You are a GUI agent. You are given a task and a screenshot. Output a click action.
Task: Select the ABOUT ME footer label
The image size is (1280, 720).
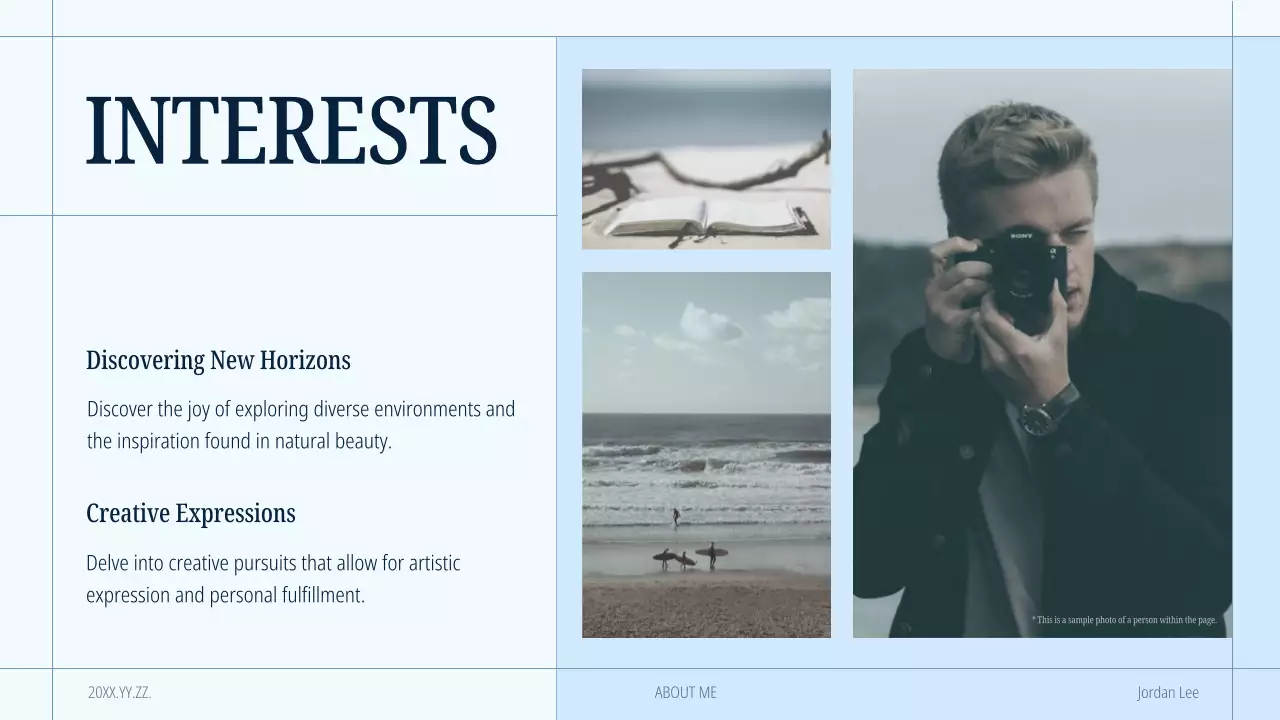coord(686,692)
